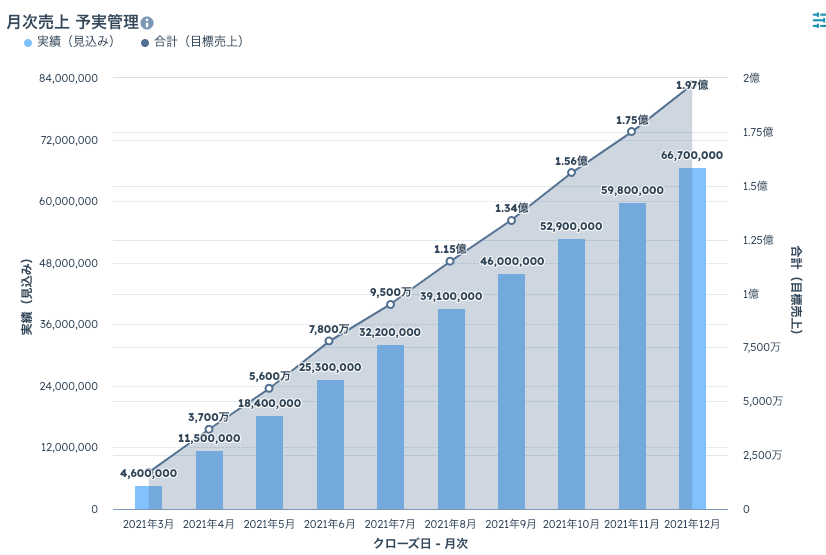Select the bar labeled 39,100,000
Viewport: 826px width, 555px height.
(x=451, y=409)
